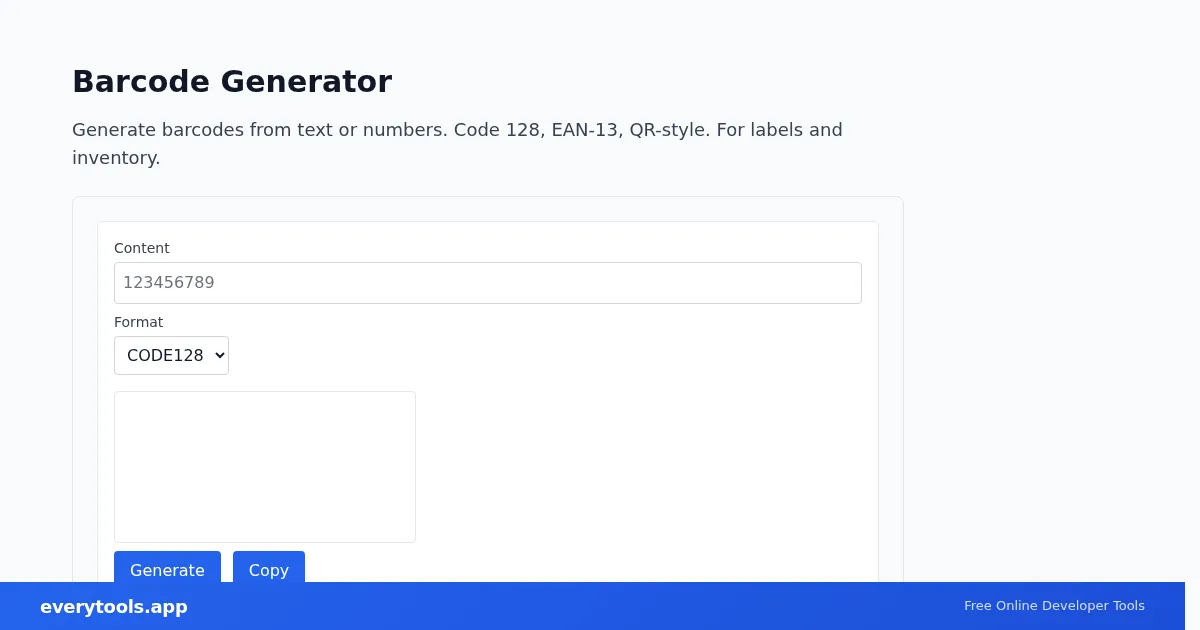Focus the field showing placeholder 123456789

(x=487, y=283)
